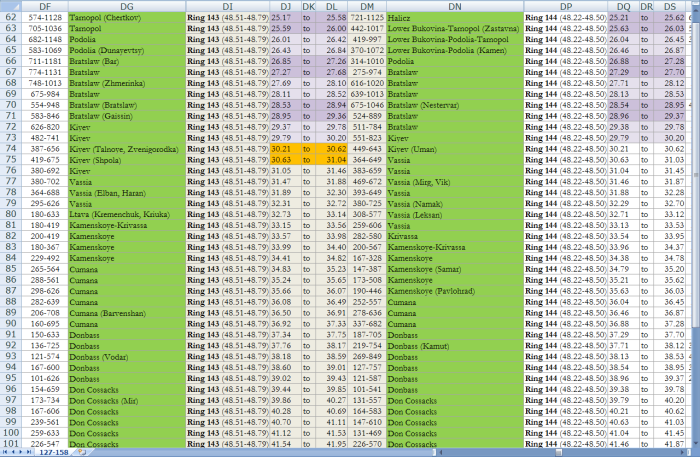Select column DF header

pyautogui.click(x=45, y=6)
